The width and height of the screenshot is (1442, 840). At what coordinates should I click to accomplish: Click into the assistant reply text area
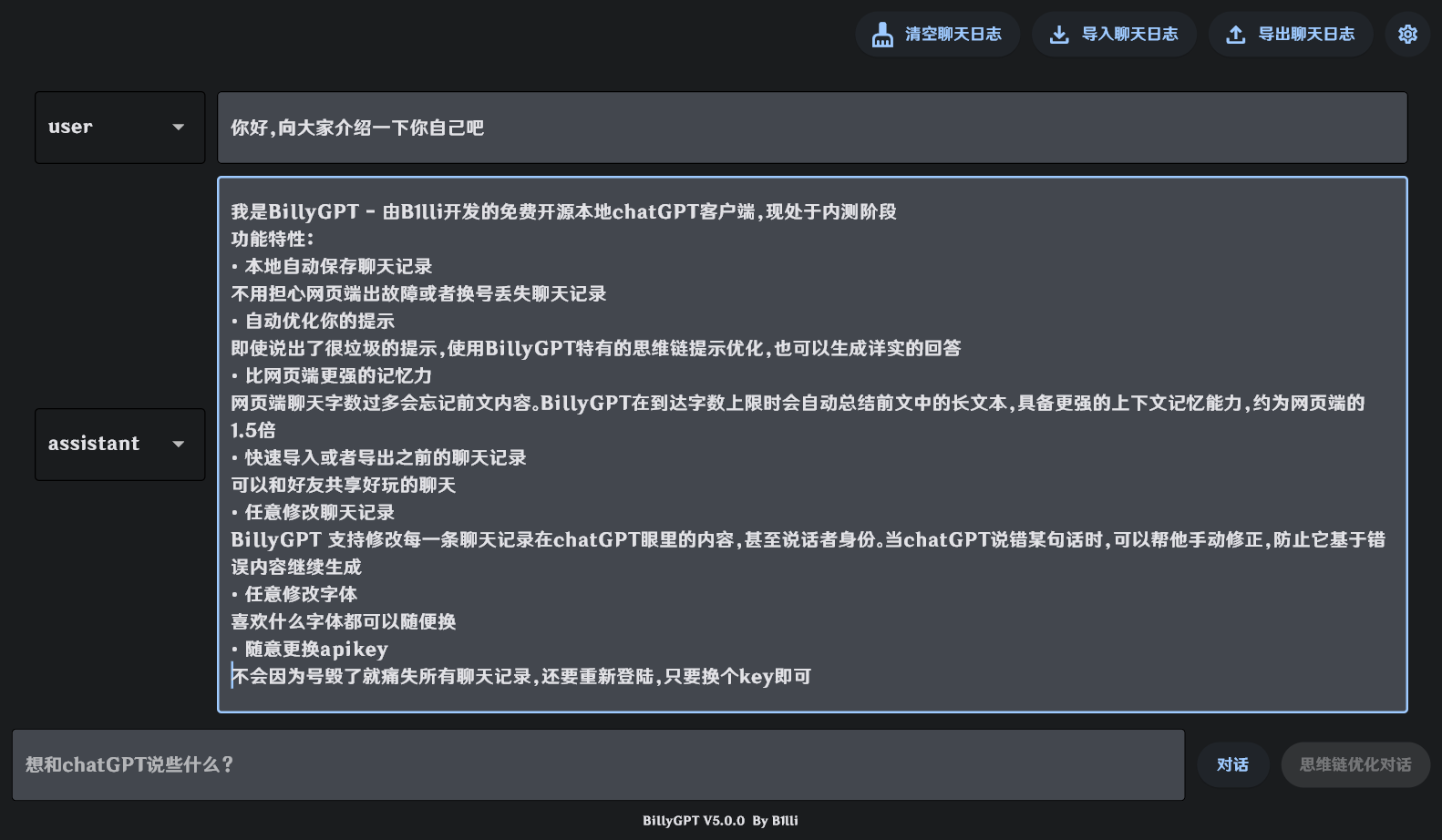812,445
